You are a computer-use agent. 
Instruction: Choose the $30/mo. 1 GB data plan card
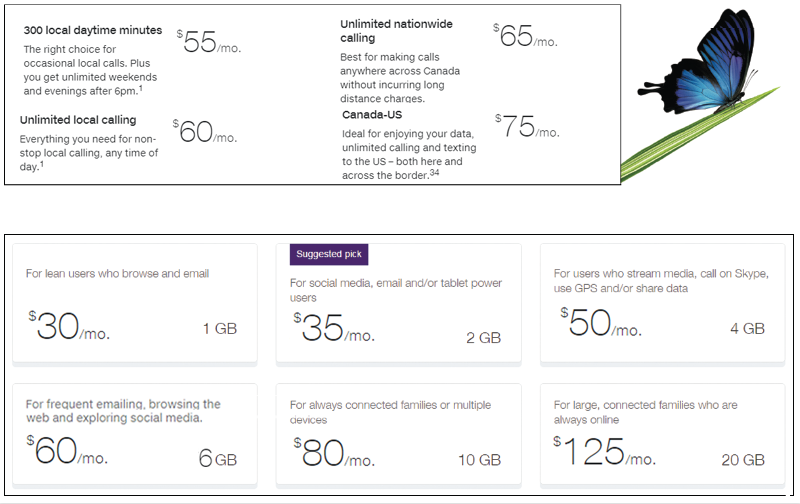click(135, 304)
